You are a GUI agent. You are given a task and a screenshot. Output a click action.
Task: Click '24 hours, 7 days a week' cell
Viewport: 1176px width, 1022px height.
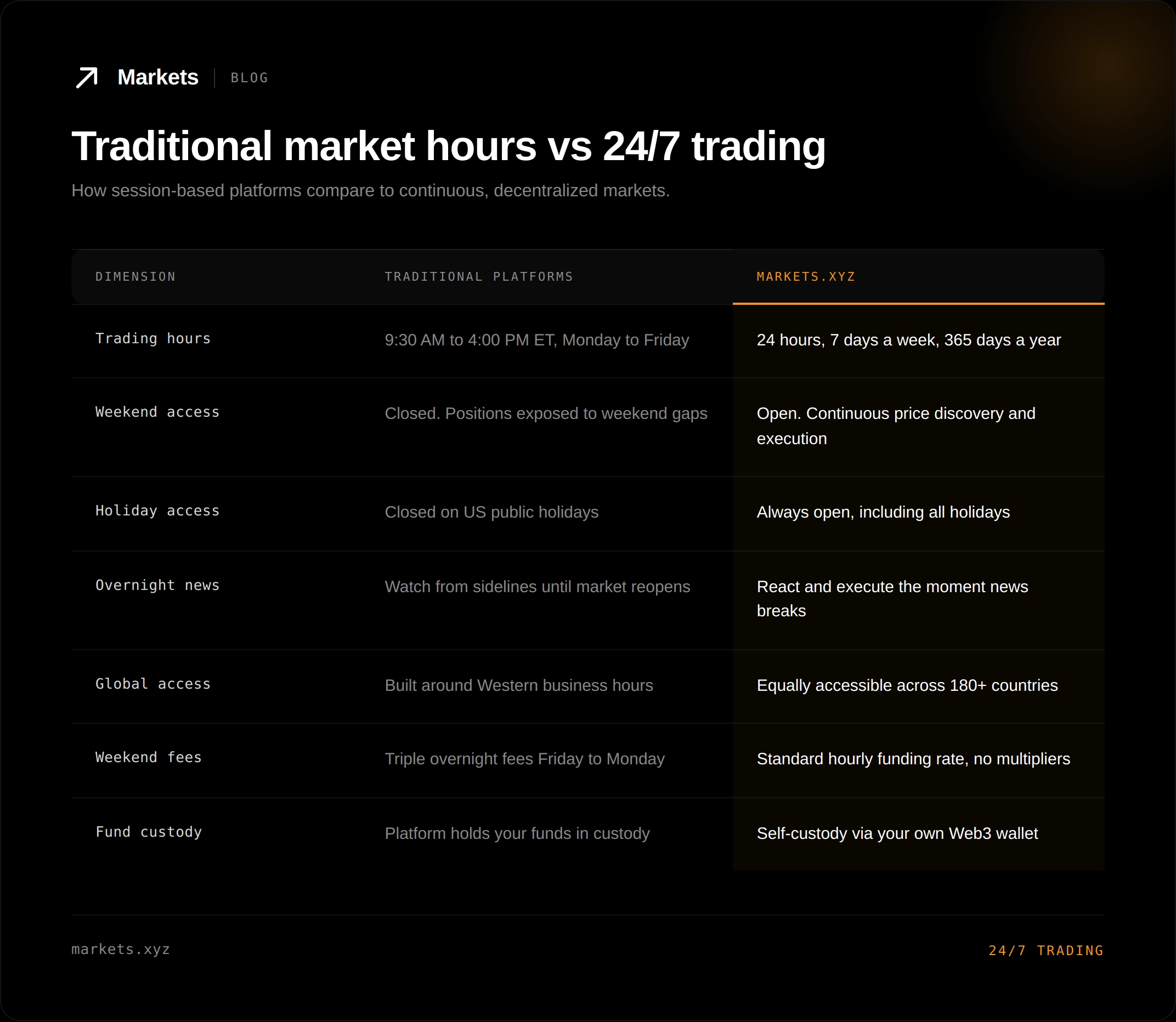click(x=909, y=340)
